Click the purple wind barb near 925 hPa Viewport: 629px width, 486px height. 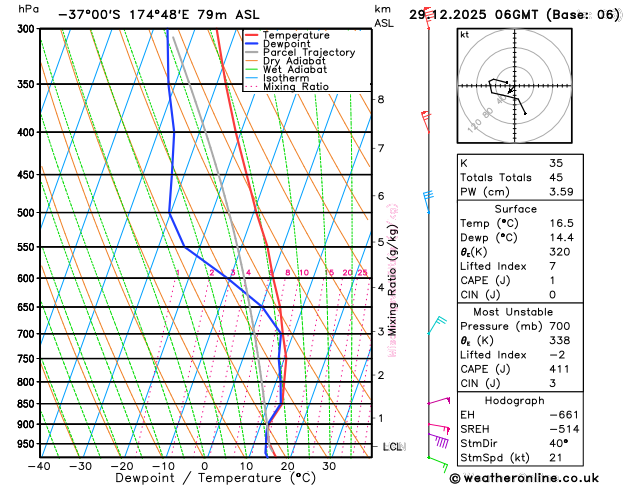point(438,440)
